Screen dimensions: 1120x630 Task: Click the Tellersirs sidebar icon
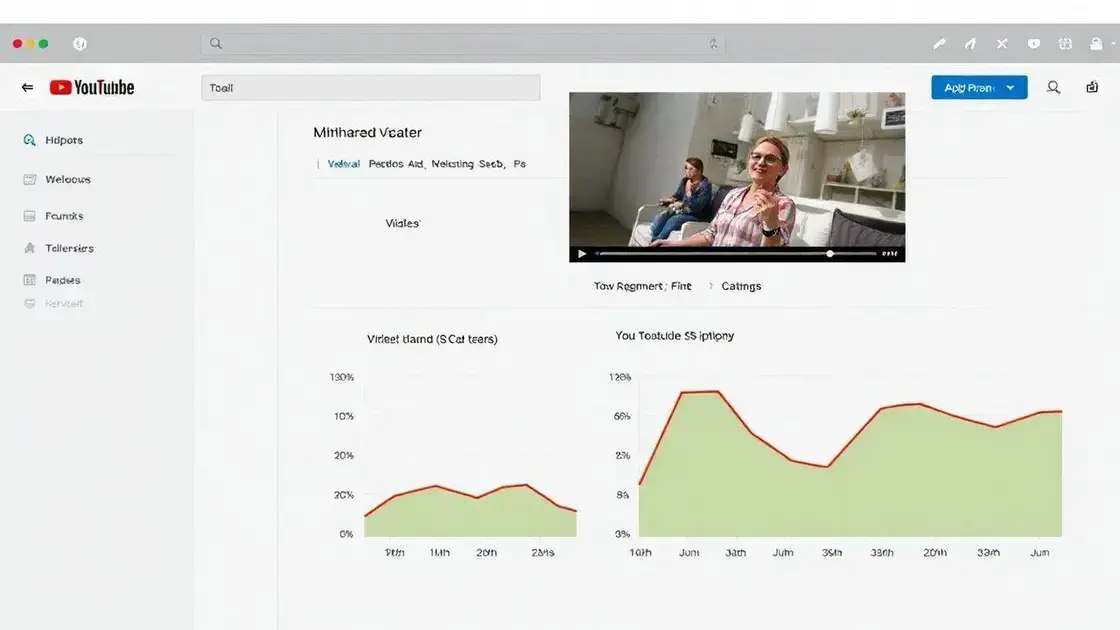[29, 248]
